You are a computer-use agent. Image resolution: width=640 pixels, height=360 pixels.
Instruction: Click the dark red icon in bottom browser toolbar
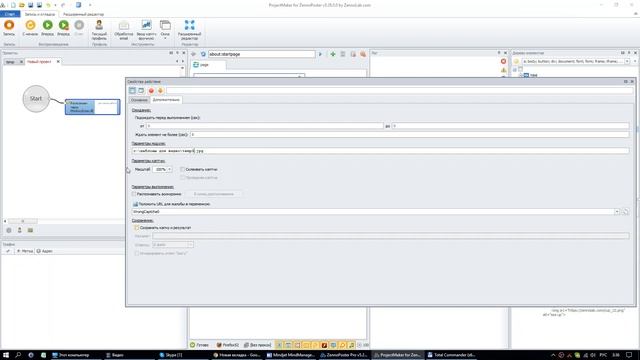(x=324, y=345)
